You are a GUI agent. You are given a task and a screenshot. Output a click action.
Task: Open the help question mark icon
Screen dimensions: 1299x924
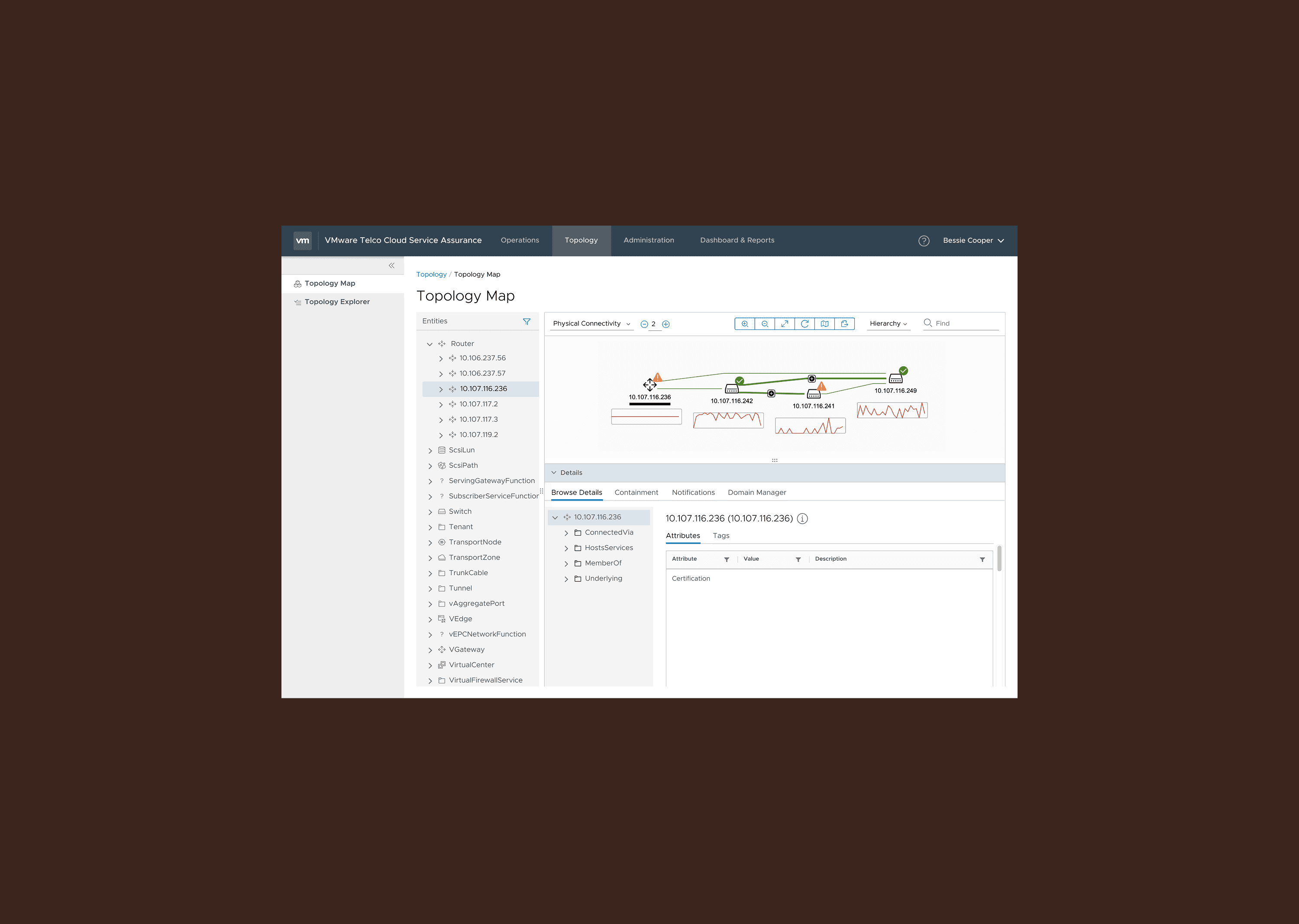924,241
